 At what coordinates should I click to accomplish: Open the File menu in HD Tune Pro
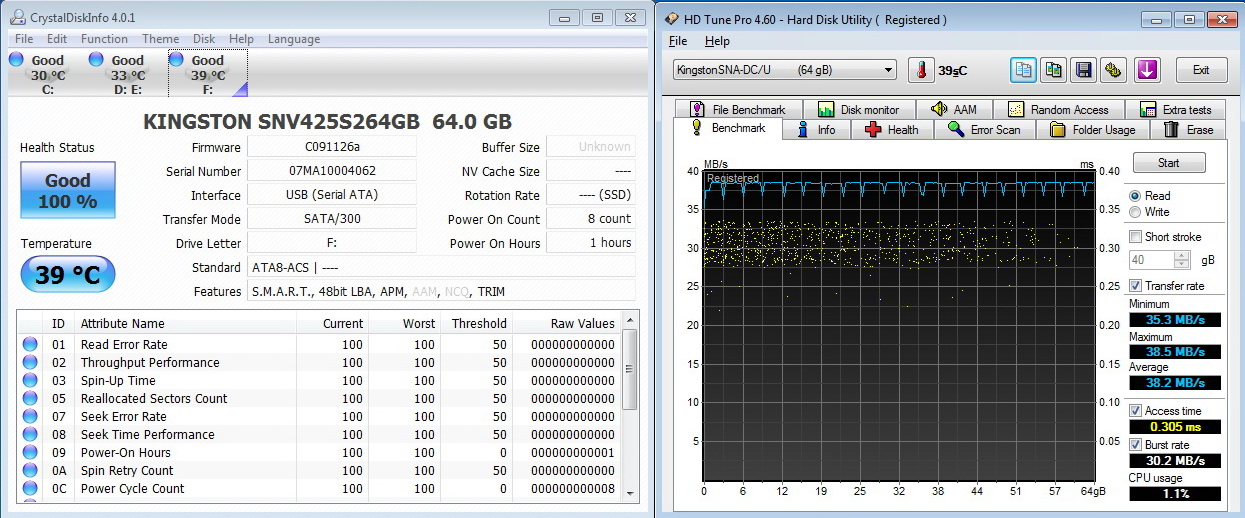click(x=678, y=41)
